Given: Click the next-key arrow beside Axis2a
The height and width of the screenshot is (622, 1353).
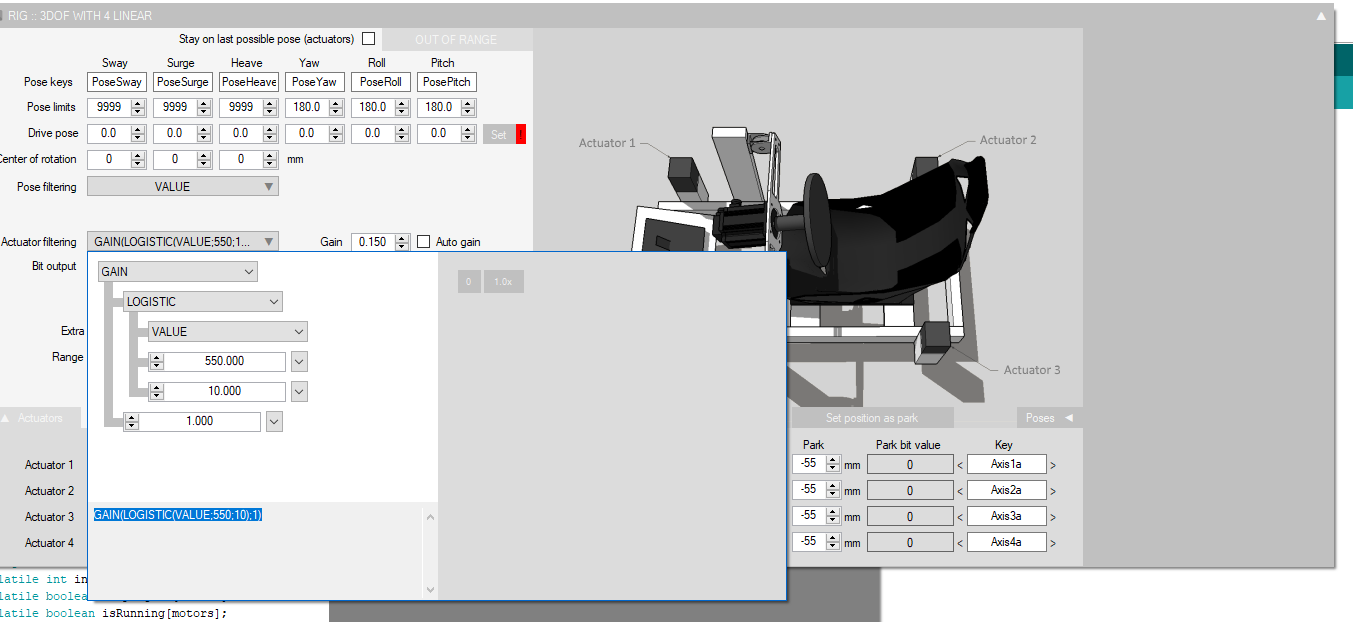Looking at the screenshot, I should tap(1053, 491).
